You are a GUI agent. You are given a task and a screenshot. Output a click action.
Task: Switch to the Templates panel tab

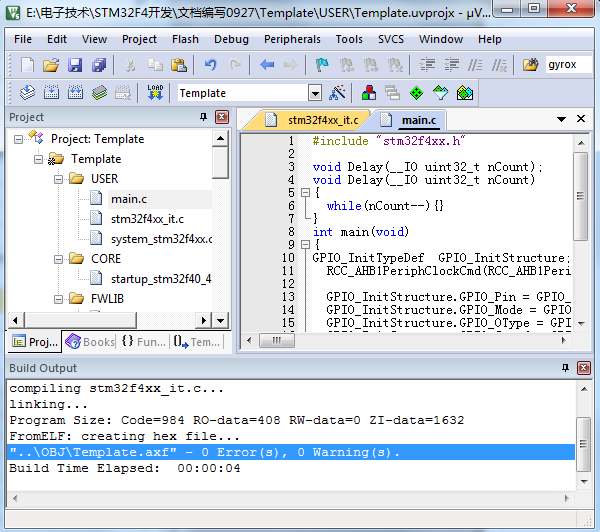pyautogui.click(x=197, y=341)
